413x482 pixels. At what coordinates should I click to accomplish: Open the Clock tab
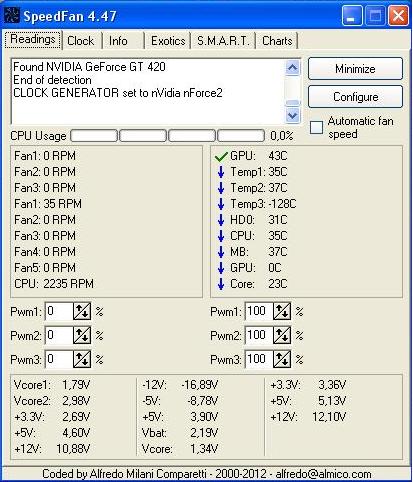(x=81, y=41)
